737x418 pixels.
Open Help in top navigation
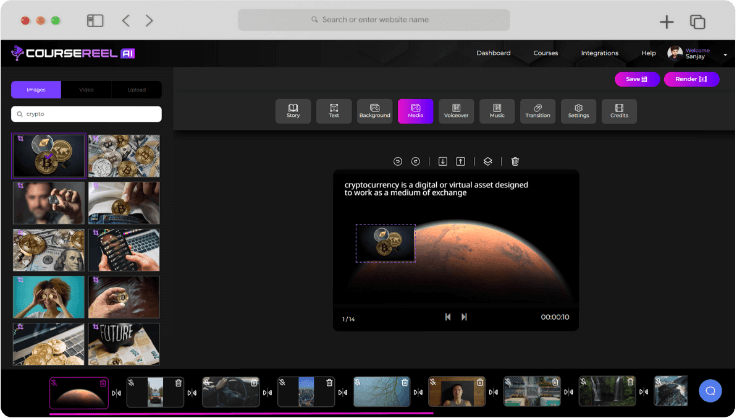pyautogui.click(x=649, y=53)
